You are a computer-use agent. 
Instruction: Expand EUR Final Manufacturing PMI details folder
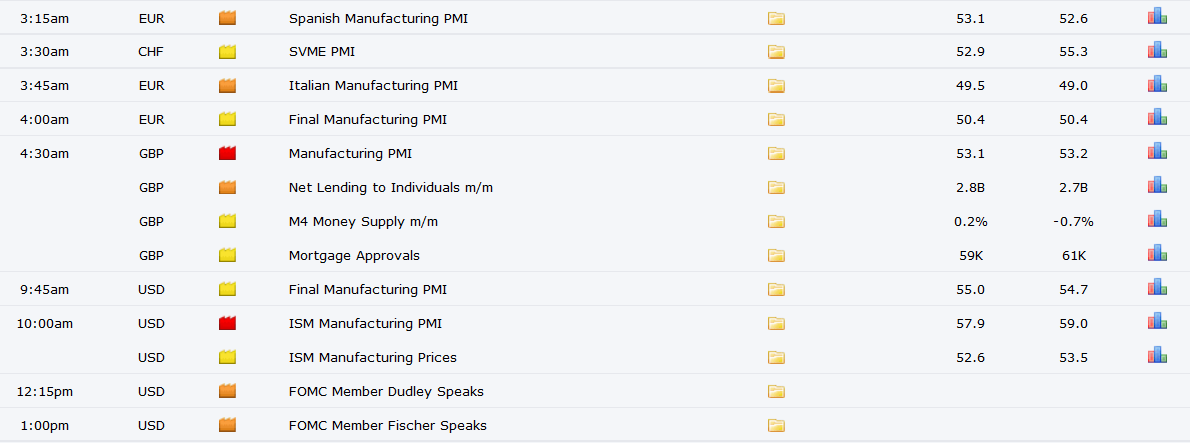coord(776,120)
